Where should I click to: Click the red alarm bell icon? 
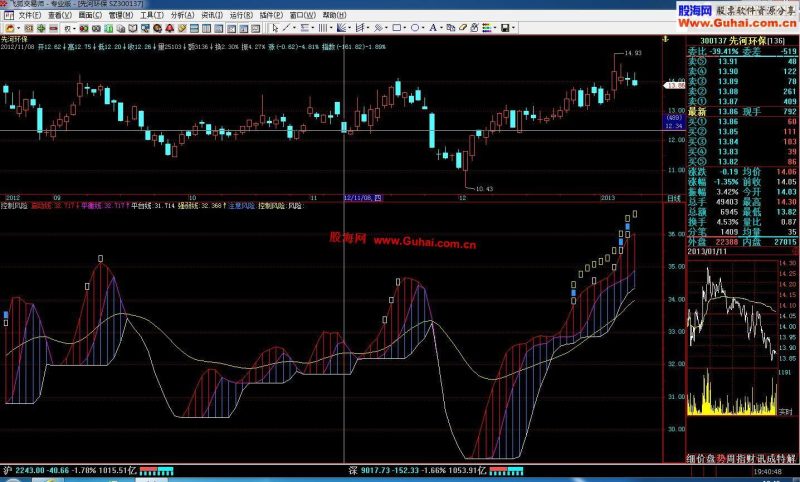coord(169,28)
